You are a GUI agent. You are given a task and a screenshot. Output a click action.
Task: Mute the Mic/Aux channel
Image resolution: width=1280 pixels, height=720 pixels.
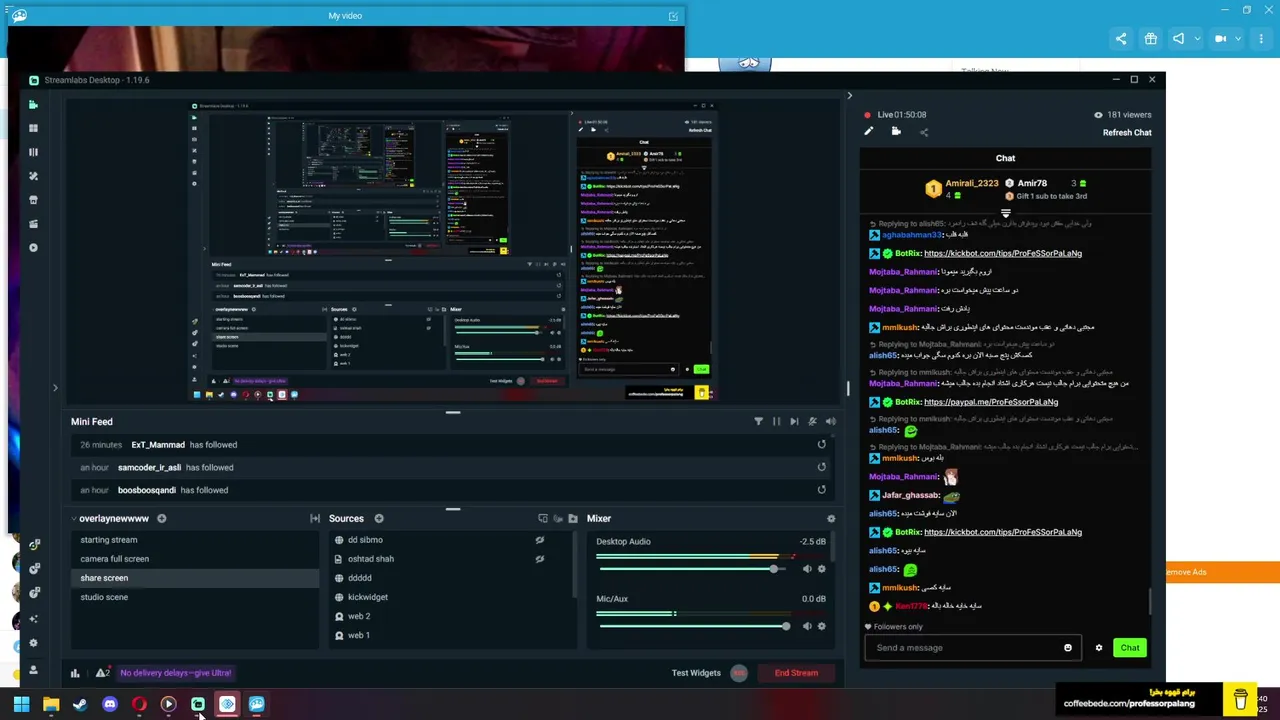(807, 626)
